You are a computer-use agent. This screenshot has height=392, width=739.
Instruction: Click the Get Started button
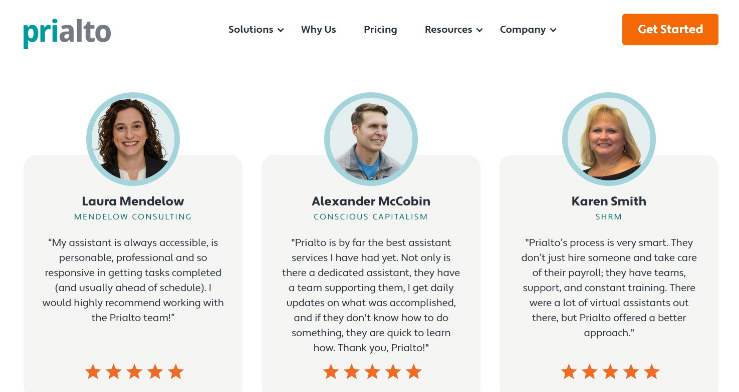coord(670,29)
